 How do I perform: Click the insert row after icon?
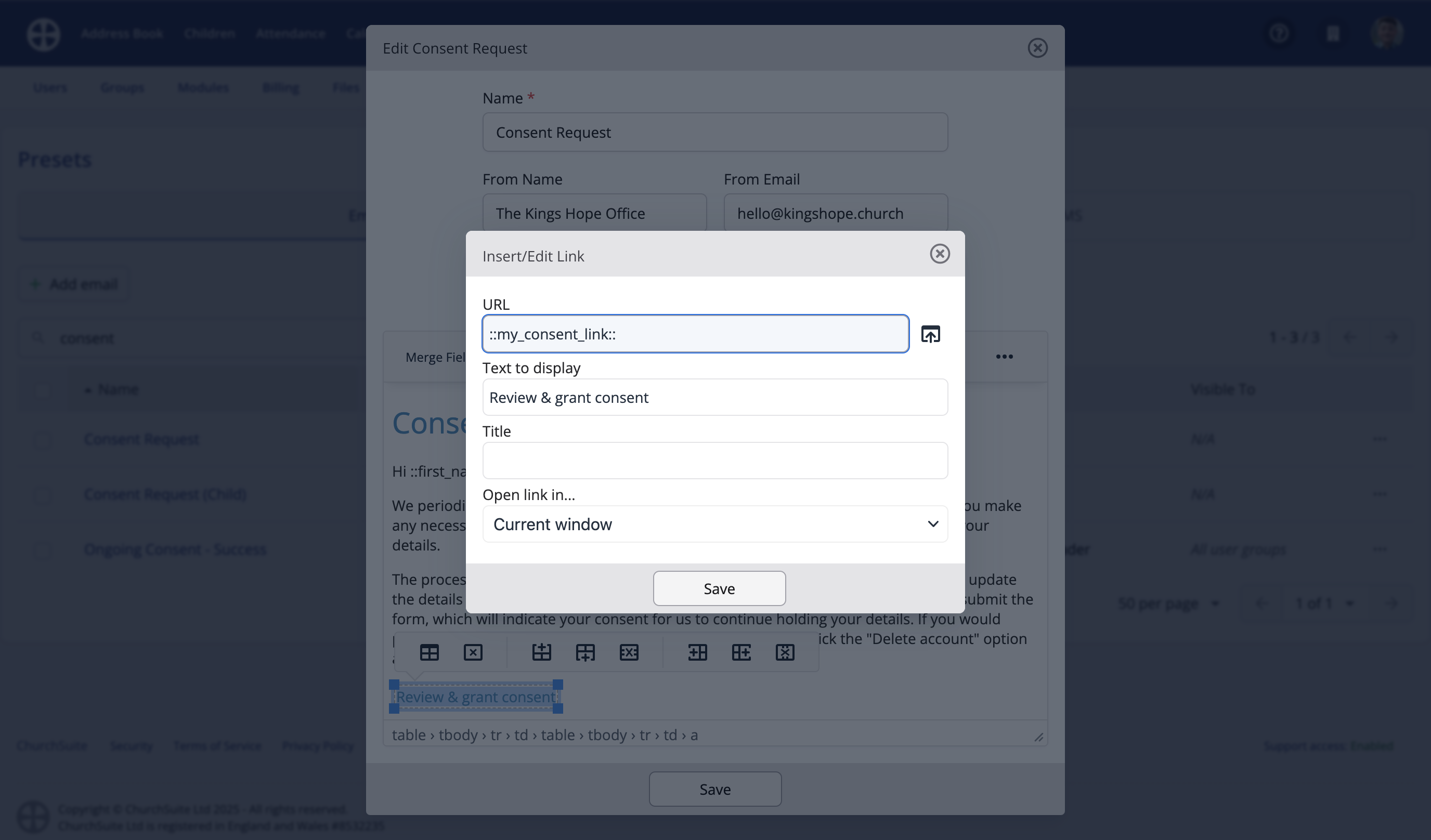pos(586,652)
